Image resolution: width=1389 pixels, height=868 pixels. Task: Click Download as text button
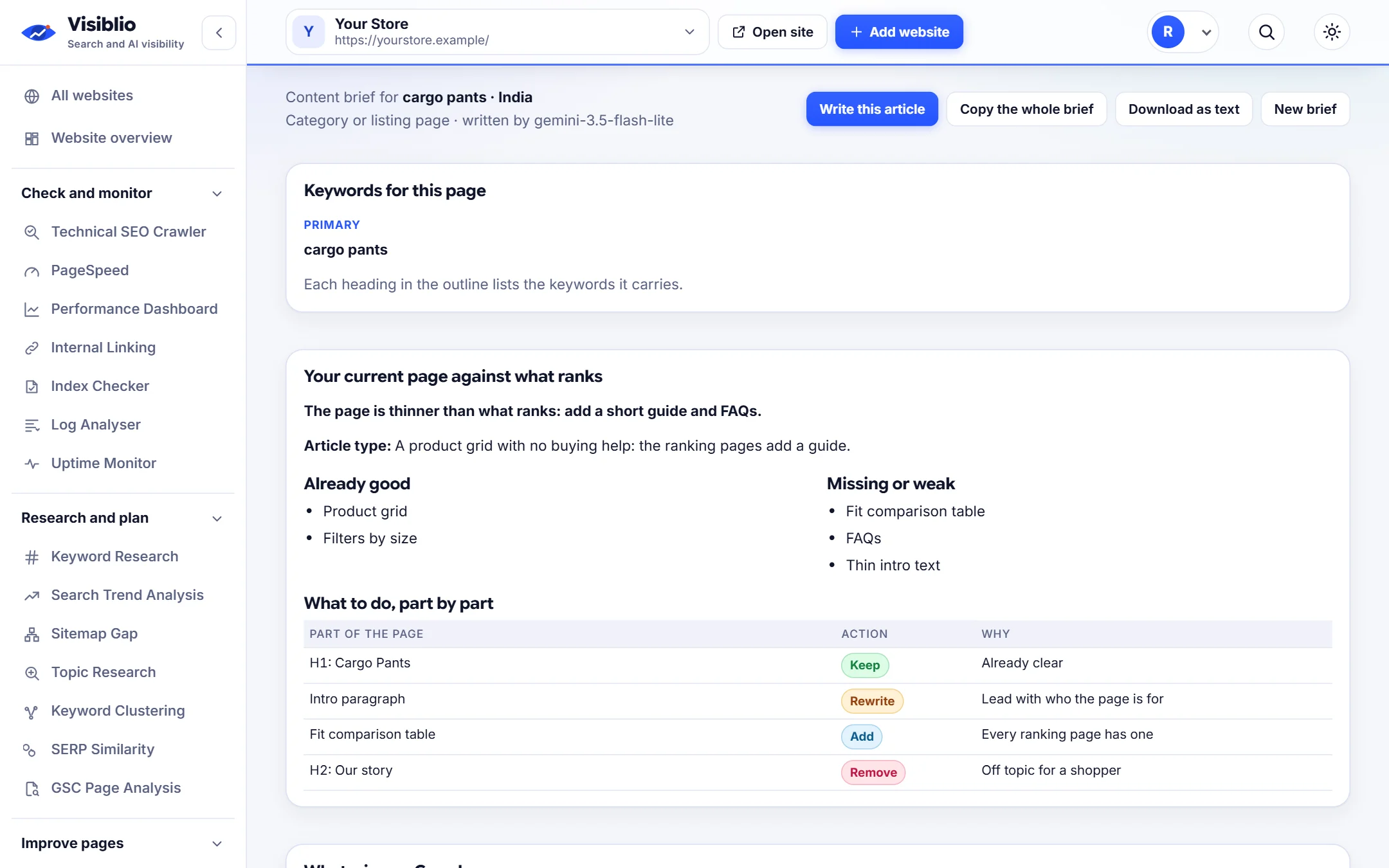(x=1183, y=109)
